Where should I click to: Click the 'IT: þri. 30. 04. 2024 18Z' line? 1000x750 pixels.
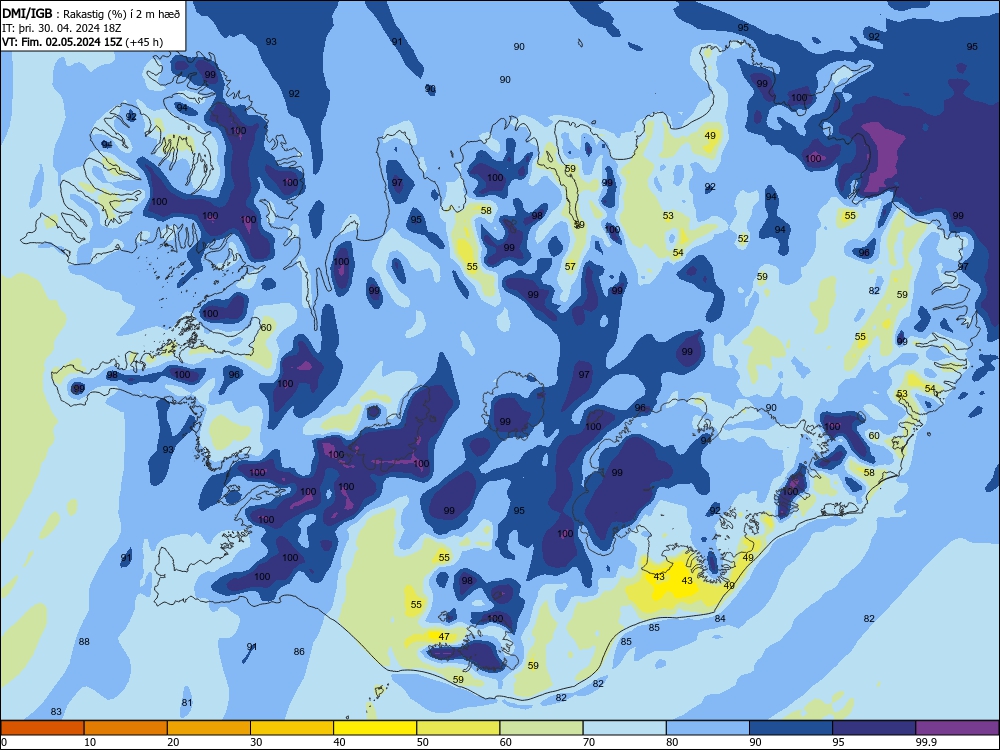click(x=61, y=28)
